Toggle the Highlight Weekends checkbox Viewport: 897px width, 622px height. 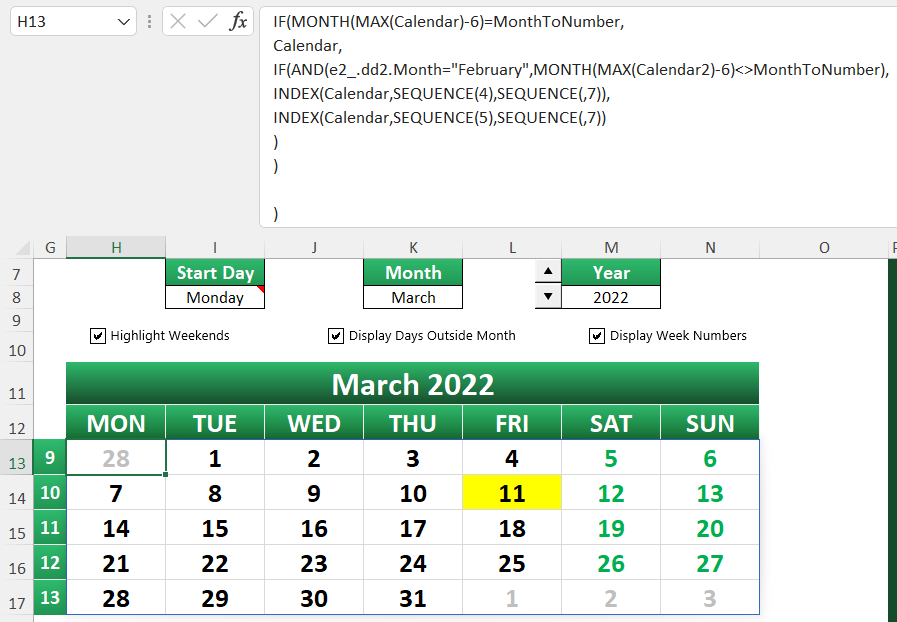pos(98,336)
